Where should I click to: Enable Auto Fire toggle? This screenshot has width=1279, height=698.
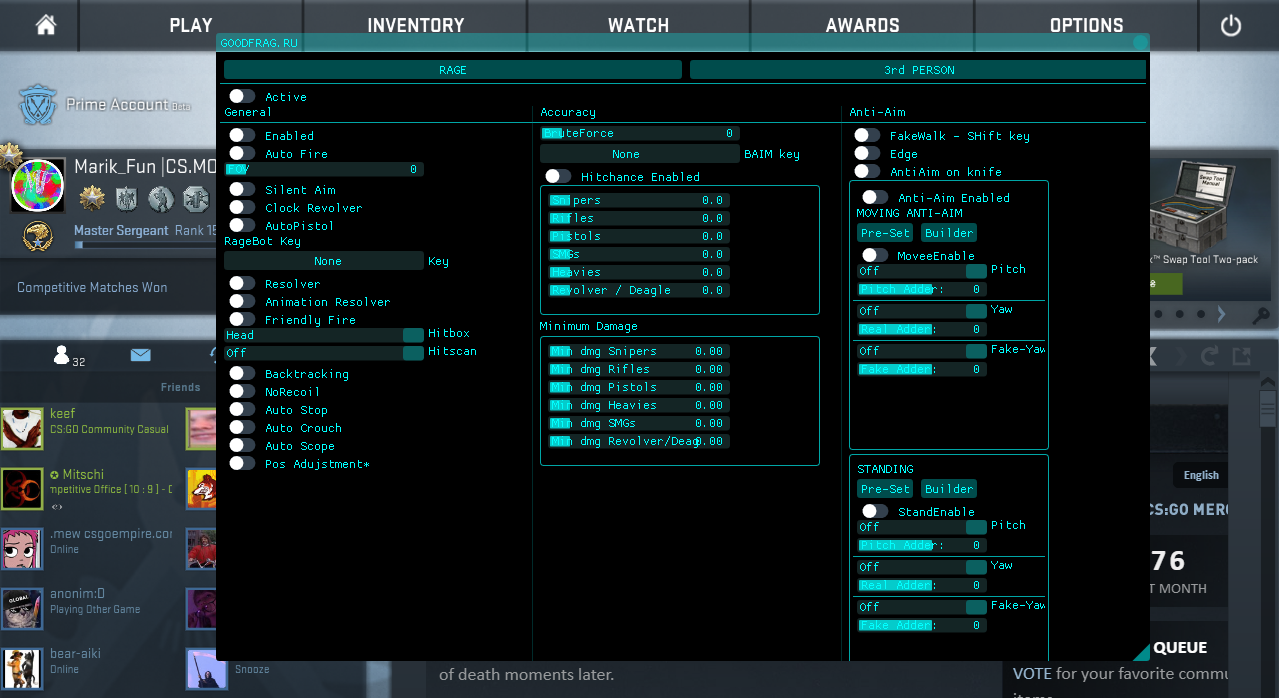[x=242, y=153]
